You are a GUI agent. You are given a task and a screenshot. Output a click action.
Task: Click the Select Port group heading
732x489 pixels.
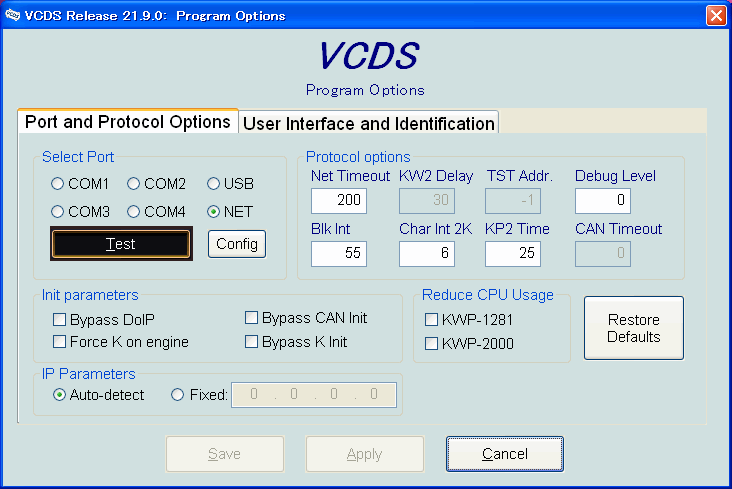coord(78,157)
